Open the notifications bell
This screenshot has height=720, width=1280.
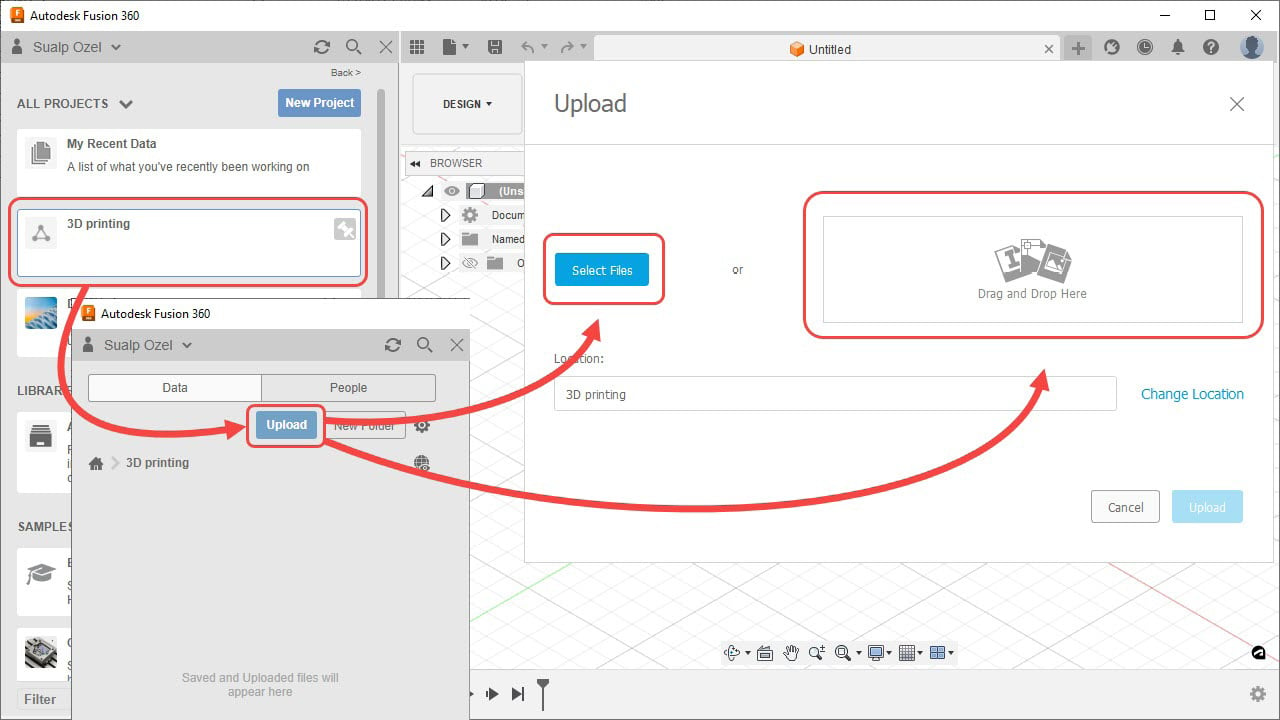coord(1178,47)
